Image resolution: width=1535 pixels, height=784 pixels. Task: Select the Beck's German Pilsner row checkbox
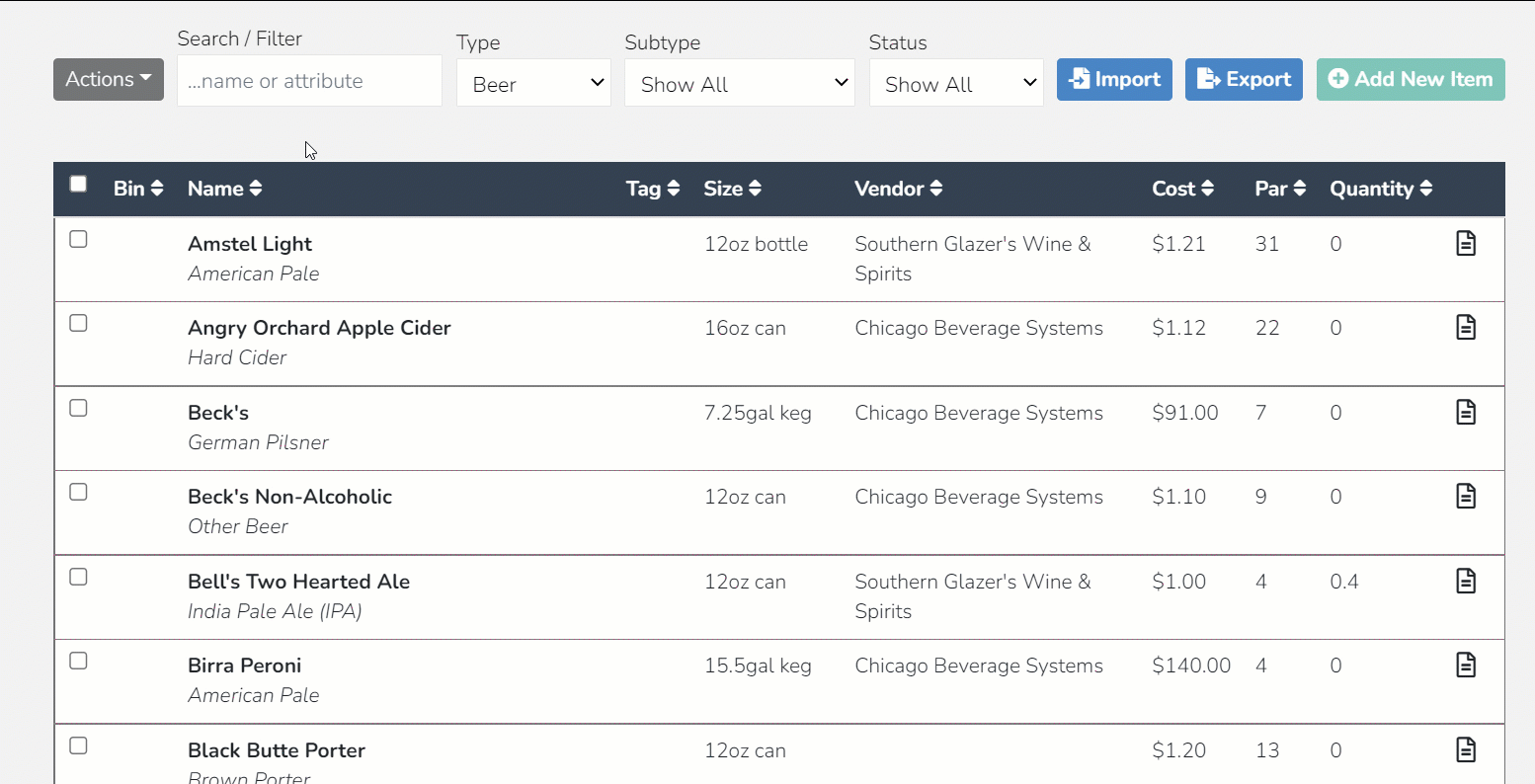pos(78,408)
